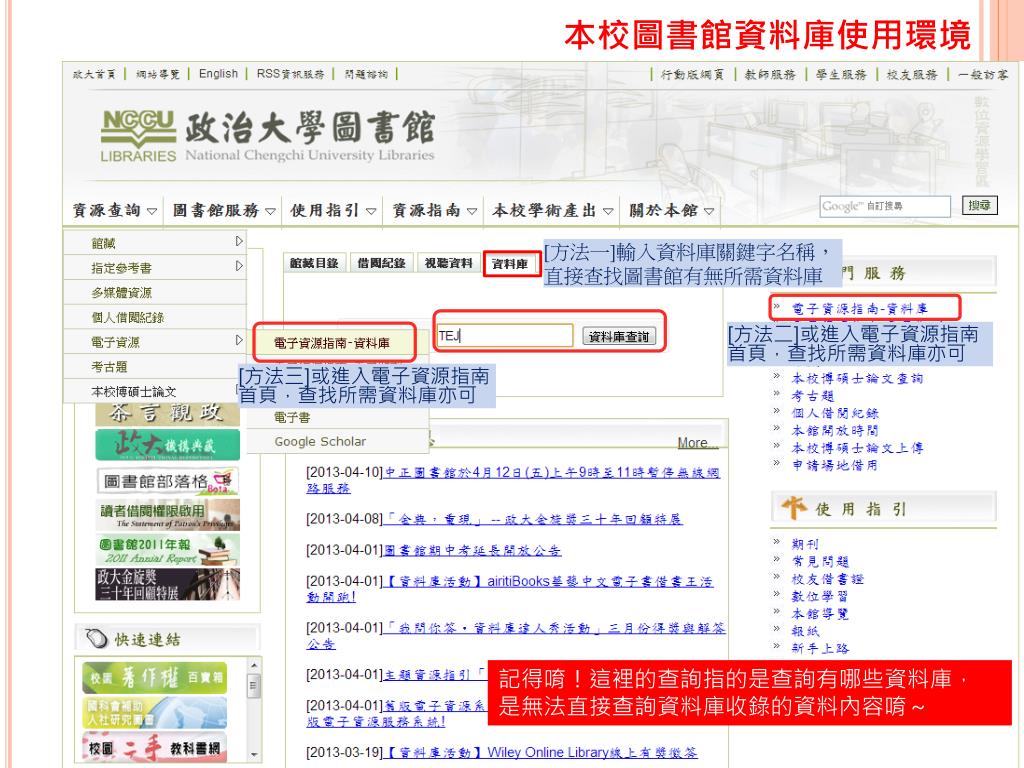Screen dimensions: 1024x768
Task: Open the 新手上路 guide link
Action: pyautogui.click(x=820, y=648)
